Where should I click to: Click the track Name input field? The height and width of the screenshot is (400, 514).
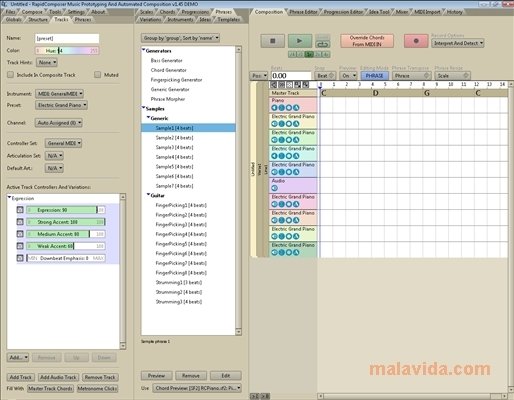67,38
